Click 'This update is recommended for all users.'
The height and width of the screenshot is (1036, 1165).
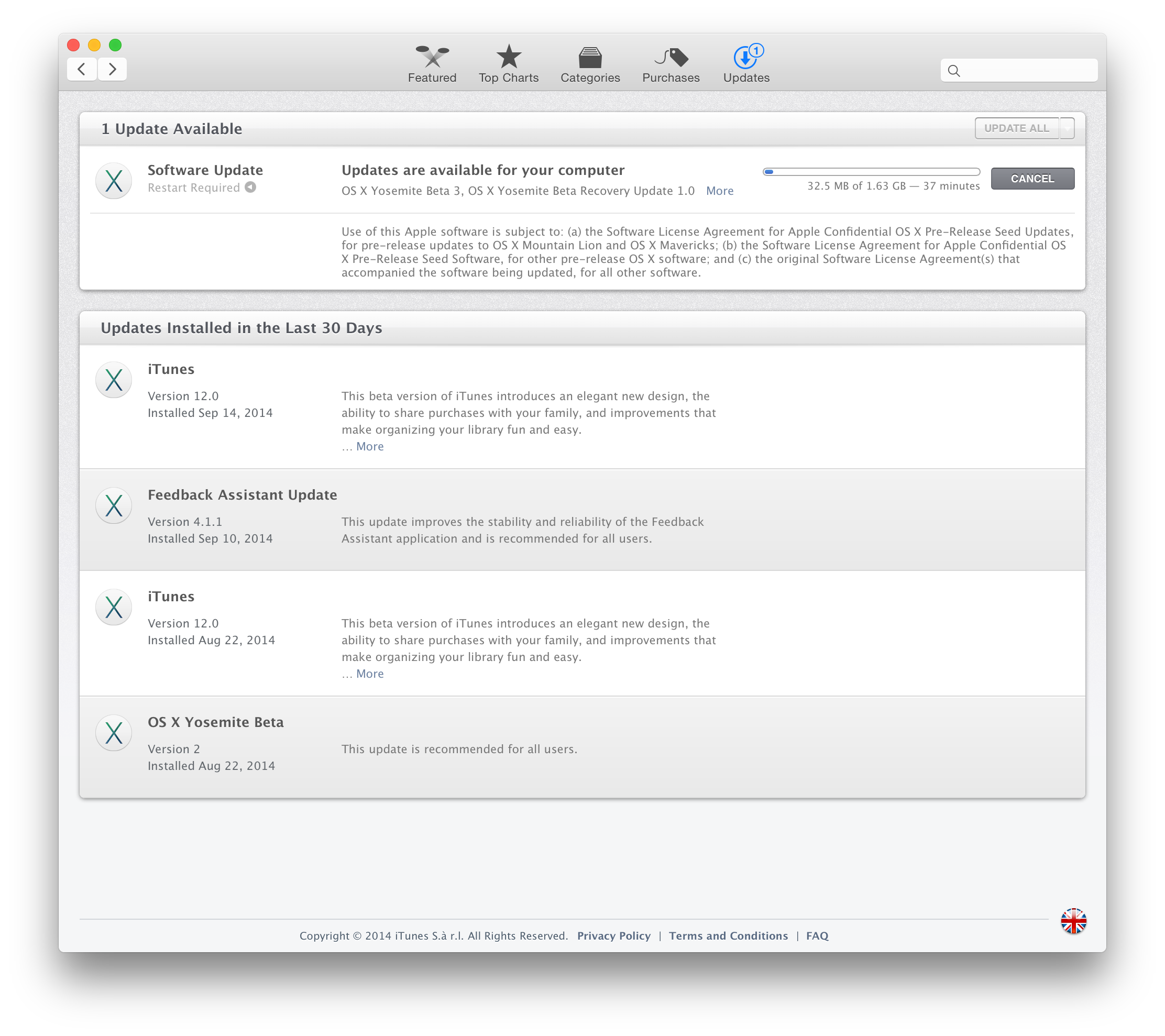click(x=459, y=750)
